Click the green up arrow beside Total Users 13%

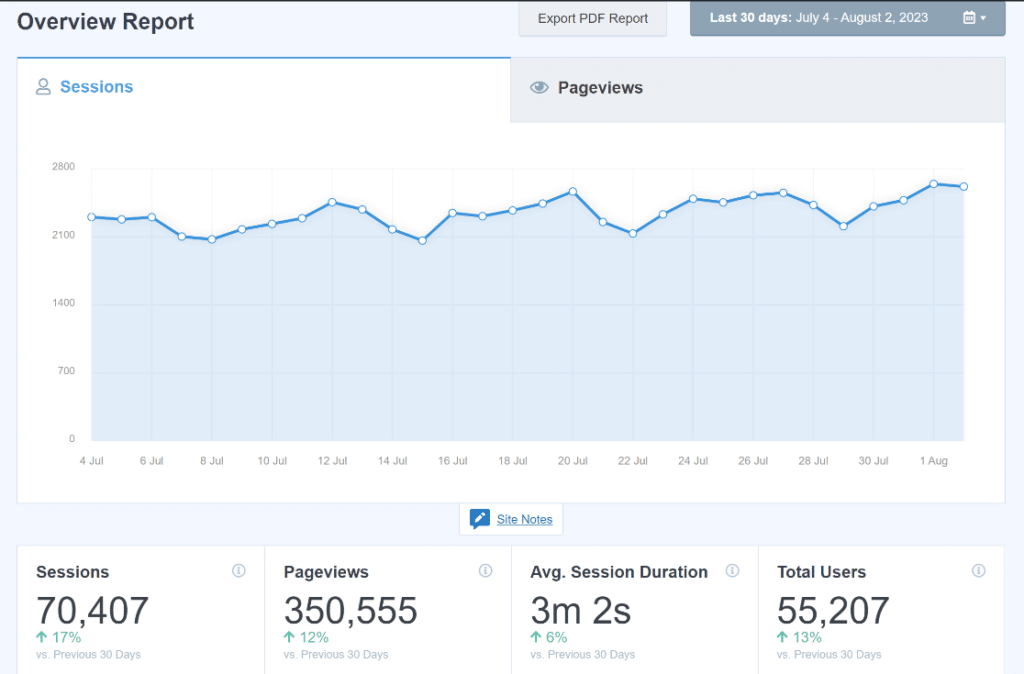[x=784, y=637]
